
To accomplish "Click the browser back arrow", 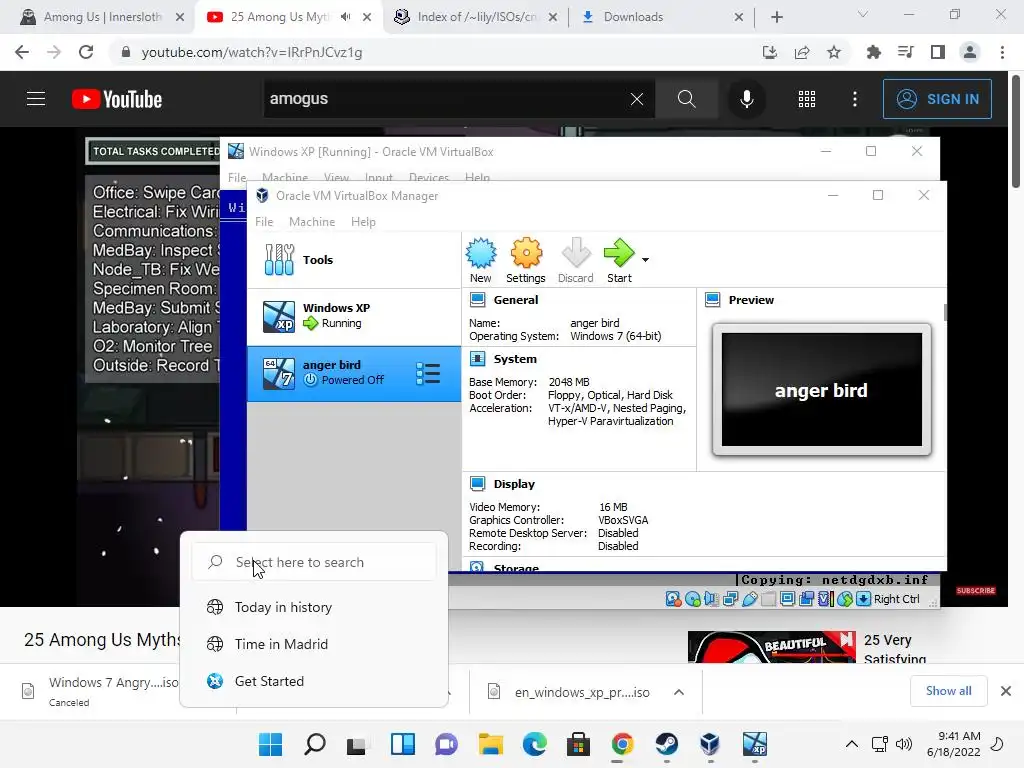I will coord(22,52).
